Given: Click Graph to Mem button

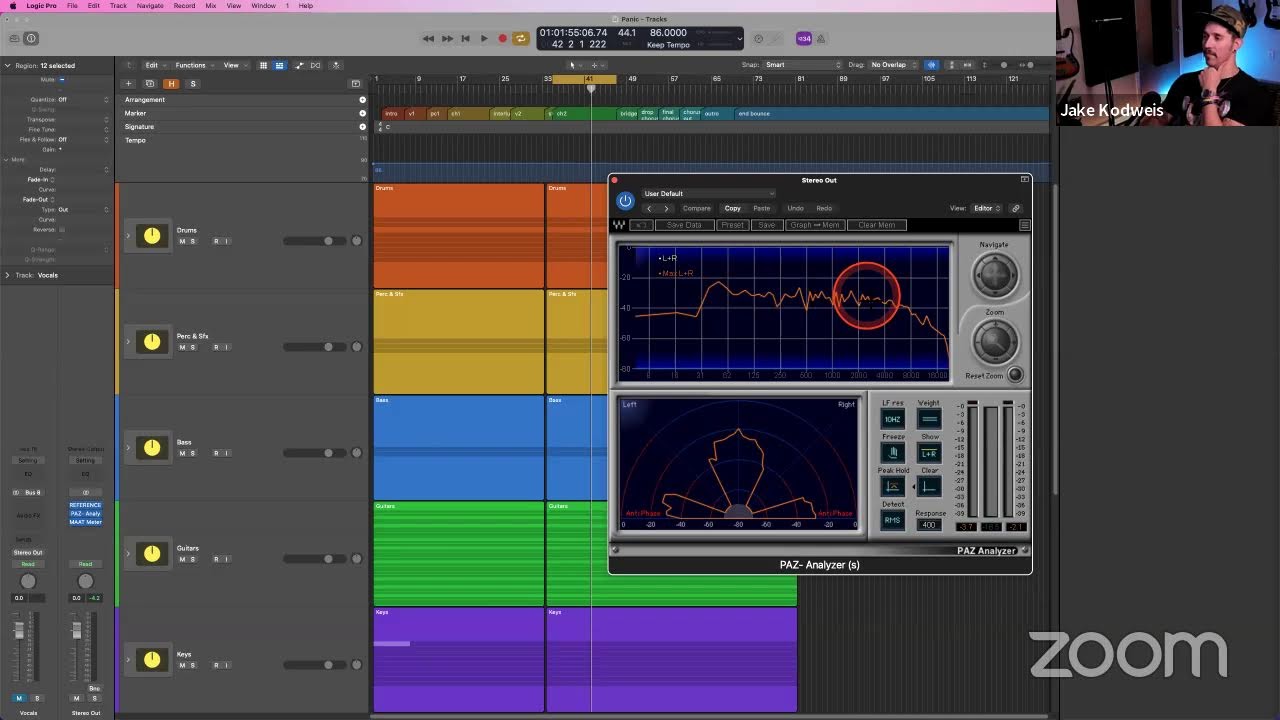Looking at the screenshot, I should click(815, 225).
